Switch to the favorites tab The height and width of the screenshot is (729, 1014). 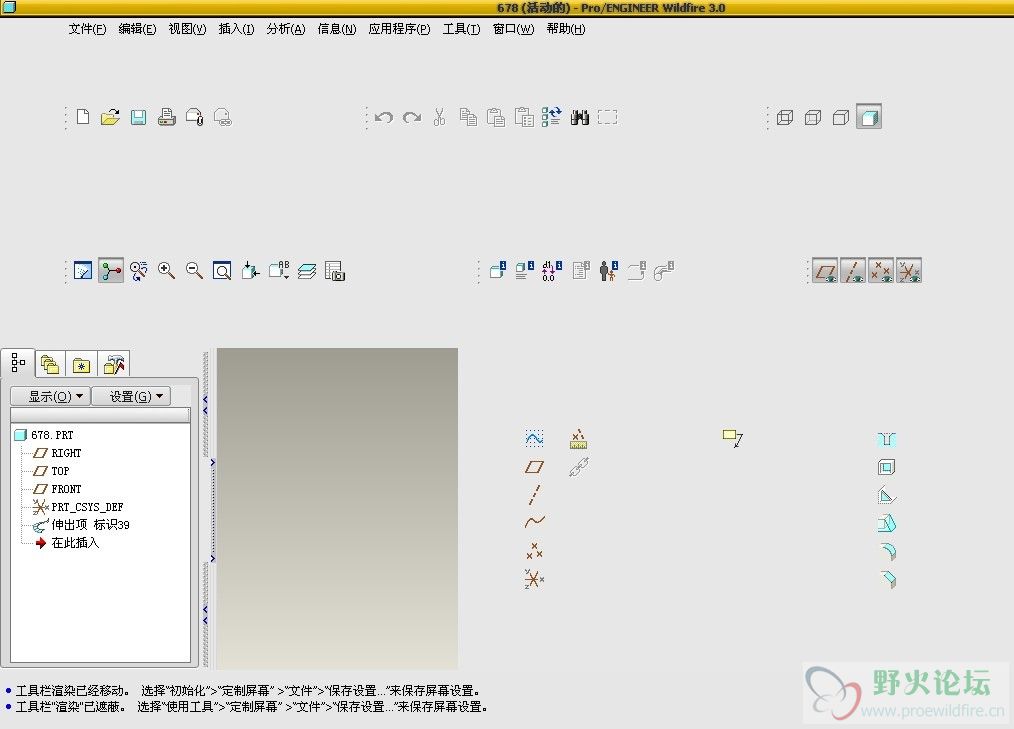[x=81, y=364]
